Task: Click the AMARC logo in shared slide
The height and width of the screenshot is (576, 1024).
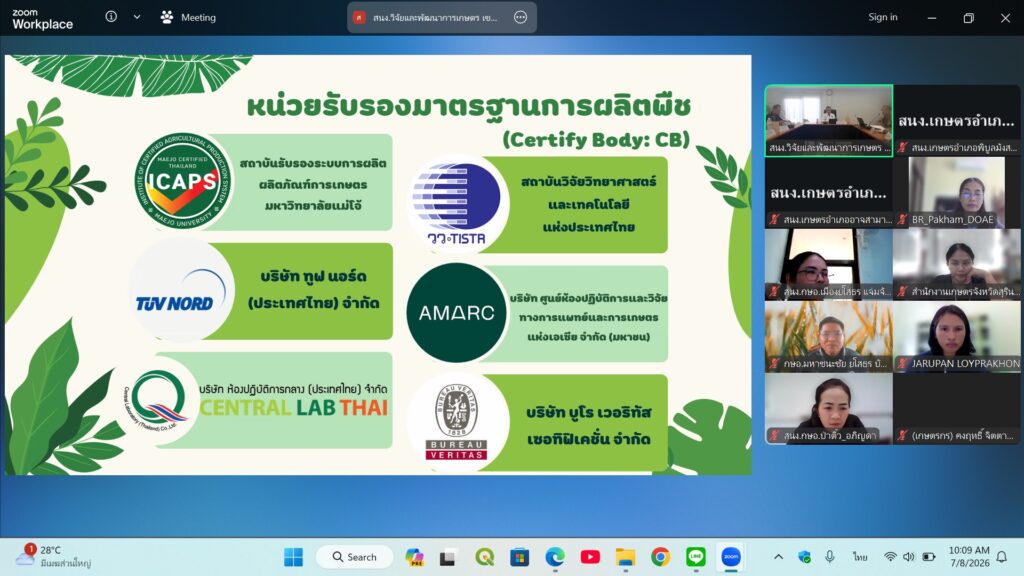Action: coord(456,313)
